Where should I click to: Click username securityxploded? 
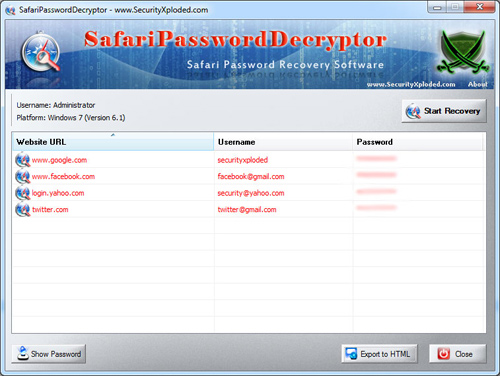pyautogui.click(x=243, y=160)
